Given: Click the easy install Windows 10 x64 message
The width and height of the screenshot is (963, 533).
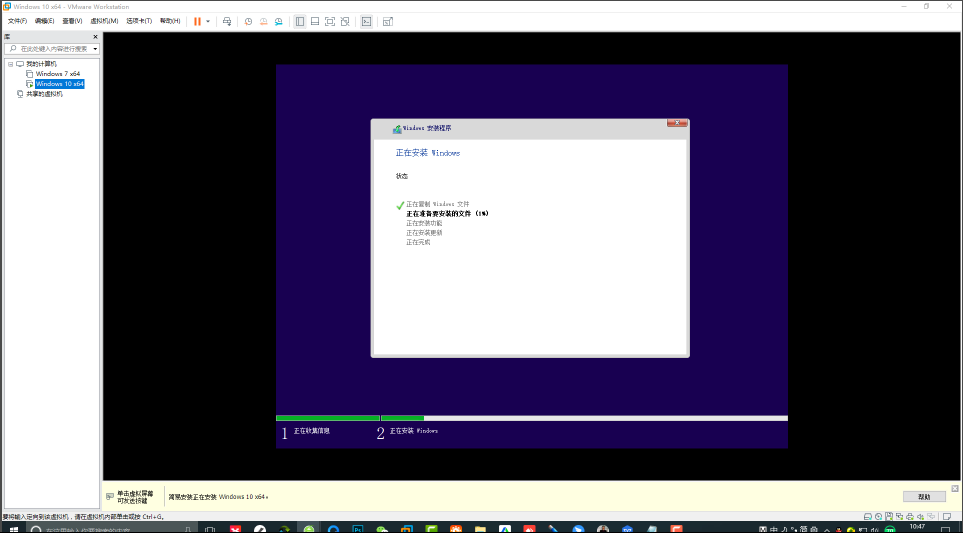Looking at the screenshot, I should 219,497.
